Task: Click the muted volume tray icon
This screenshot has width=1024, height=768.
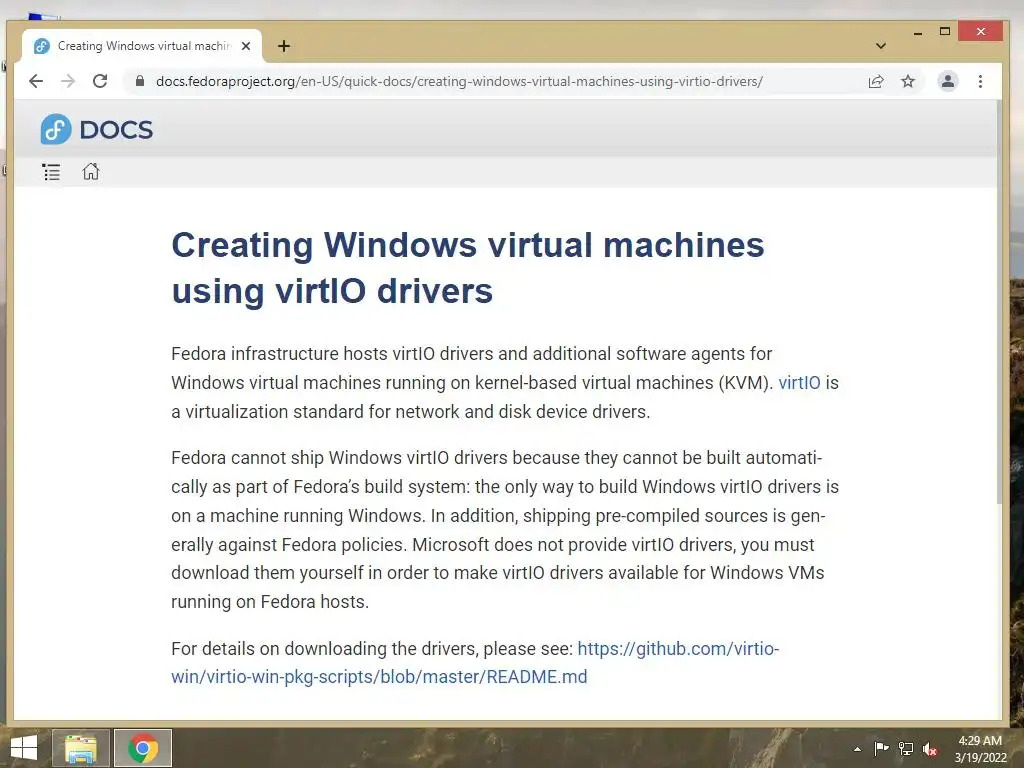Action: tap(930, 749)
